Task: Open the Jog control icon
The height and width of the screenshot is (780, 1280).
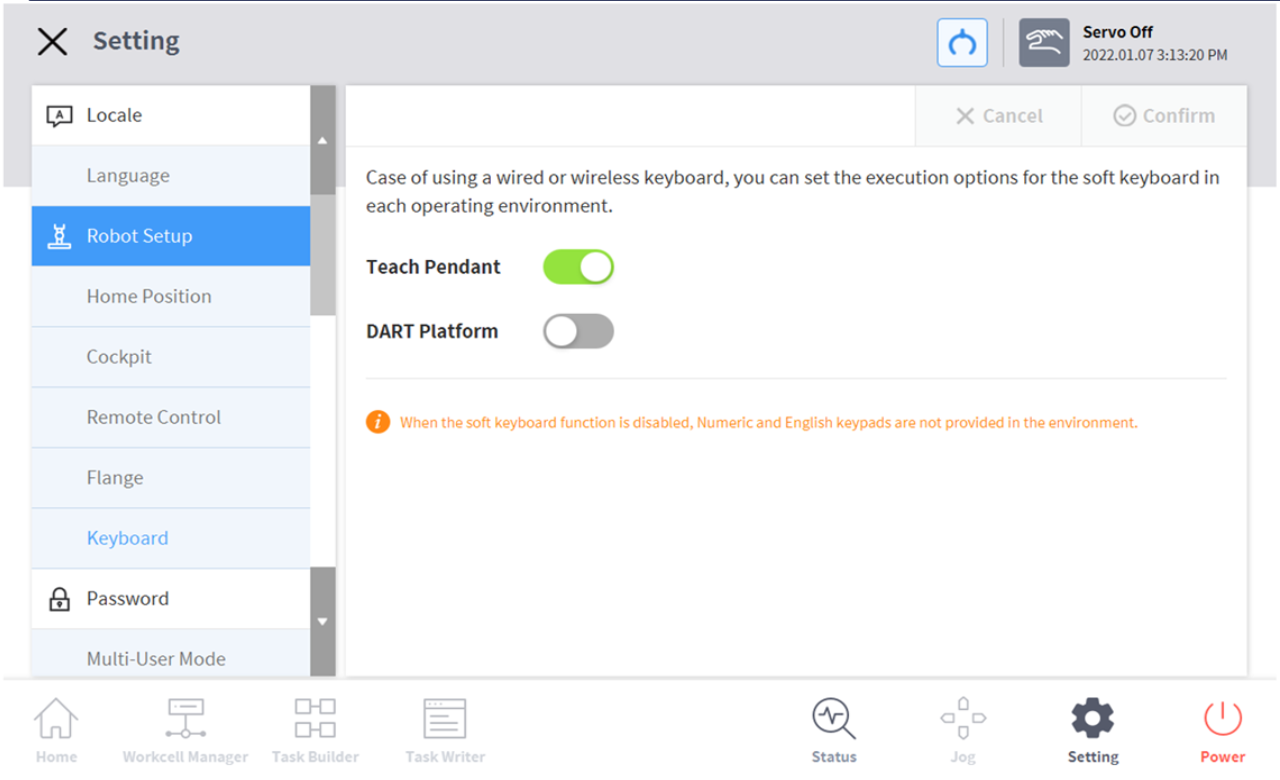Action: [x=963, y=728]
